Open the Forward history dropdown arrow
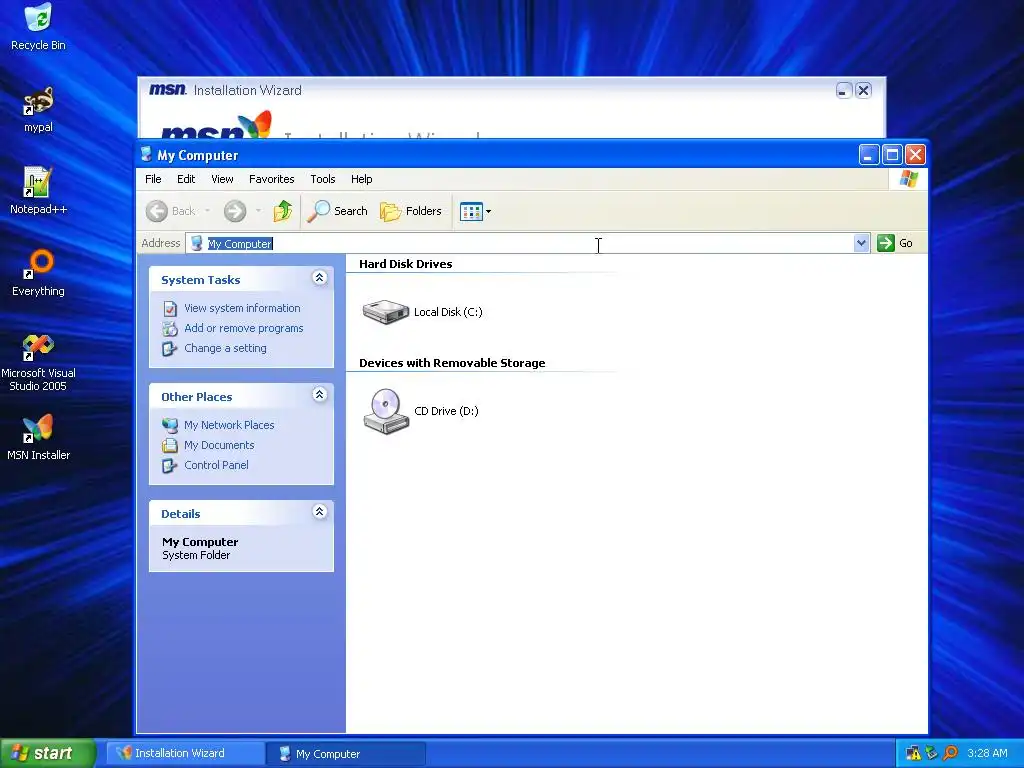This screenshot has width=1024, height=768. 259,211
